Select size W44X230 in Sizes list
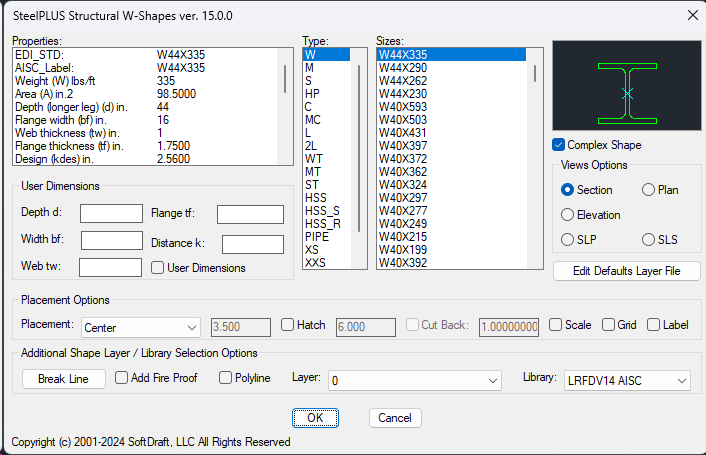The height and width of the screenshot is (455, 706). point(452,94)
